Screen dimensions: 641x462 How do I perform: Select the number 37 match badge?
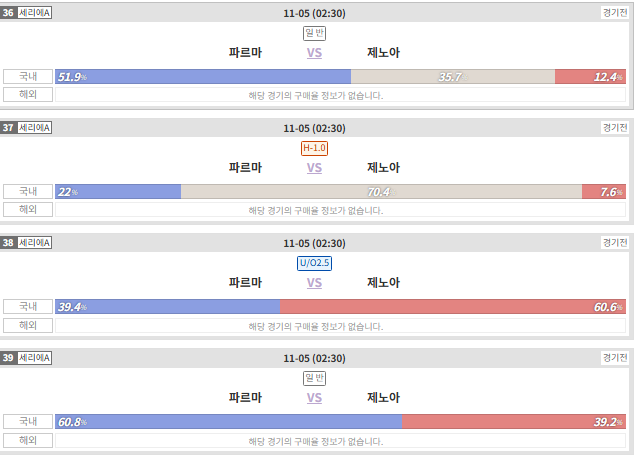point(8,128)
